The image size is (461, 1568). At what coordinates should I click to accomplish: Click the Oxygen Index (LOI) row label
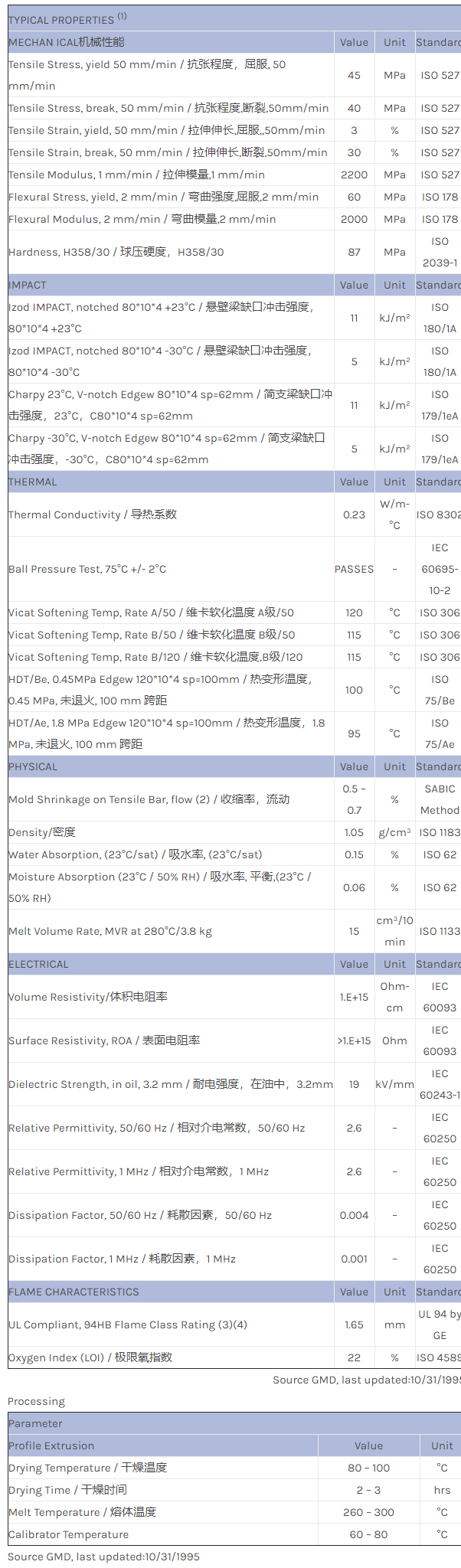click(x=90, y=1357)
